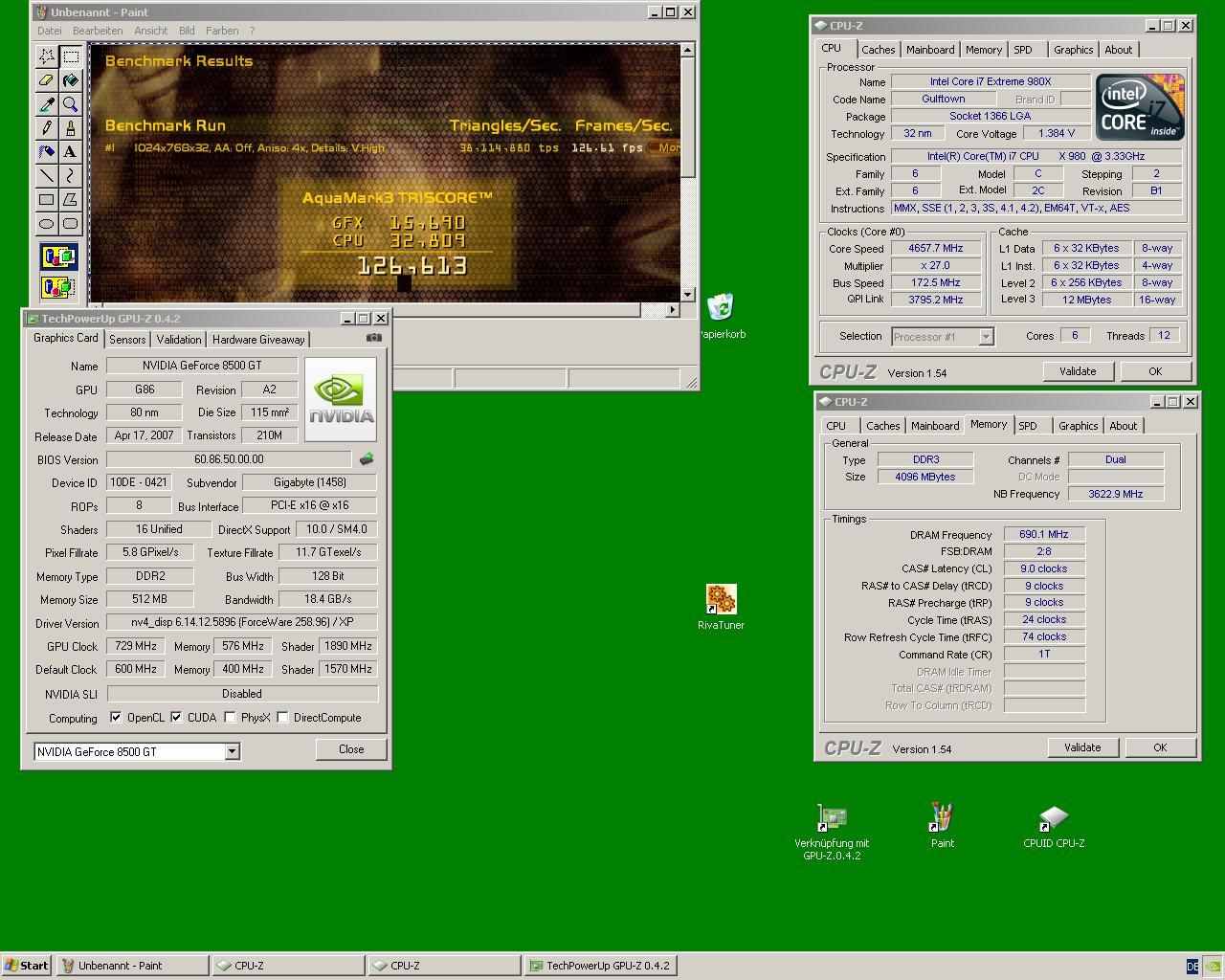The width and height of the screenshot is (1225, 980).
Task: Toggle the DirectCompute checkbox in GPU-Z
Action: [282, 717]
